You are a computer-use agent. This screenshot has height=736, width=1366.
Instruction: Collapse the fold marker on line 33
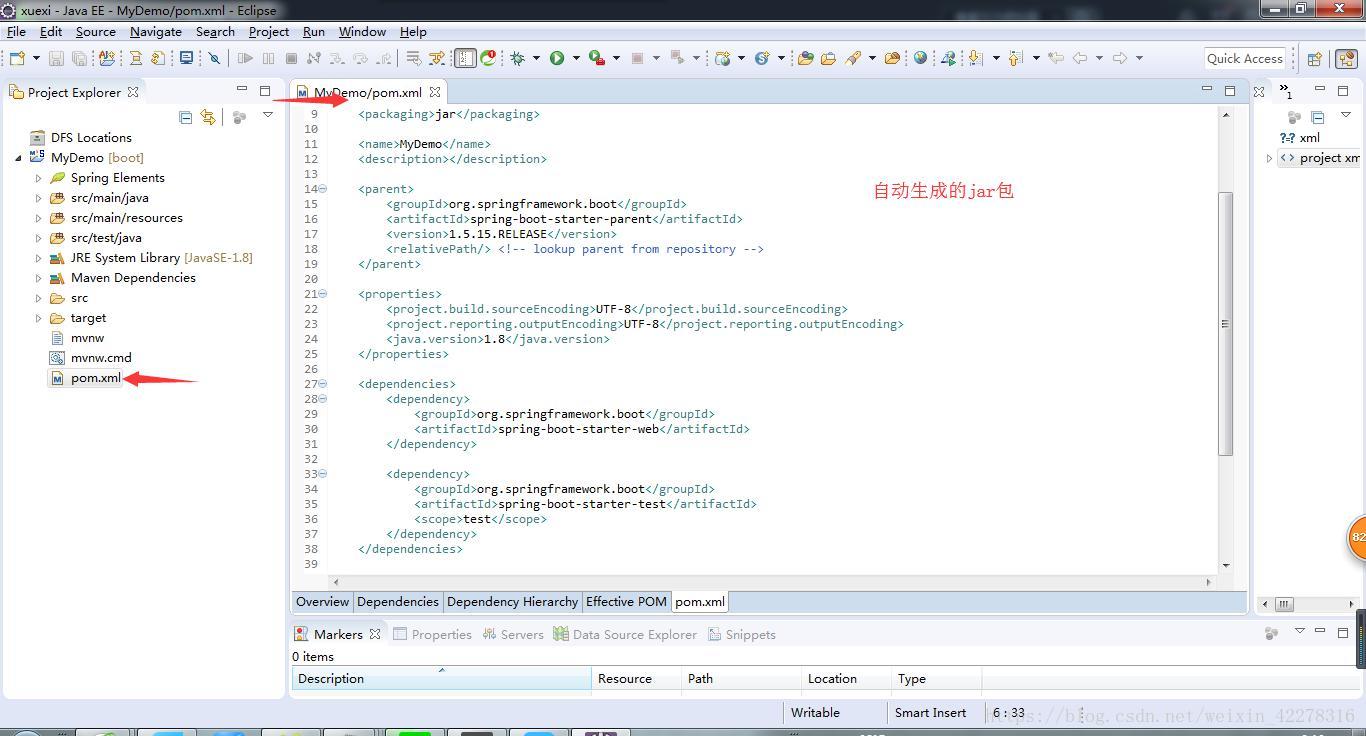(x=322, y=474)
